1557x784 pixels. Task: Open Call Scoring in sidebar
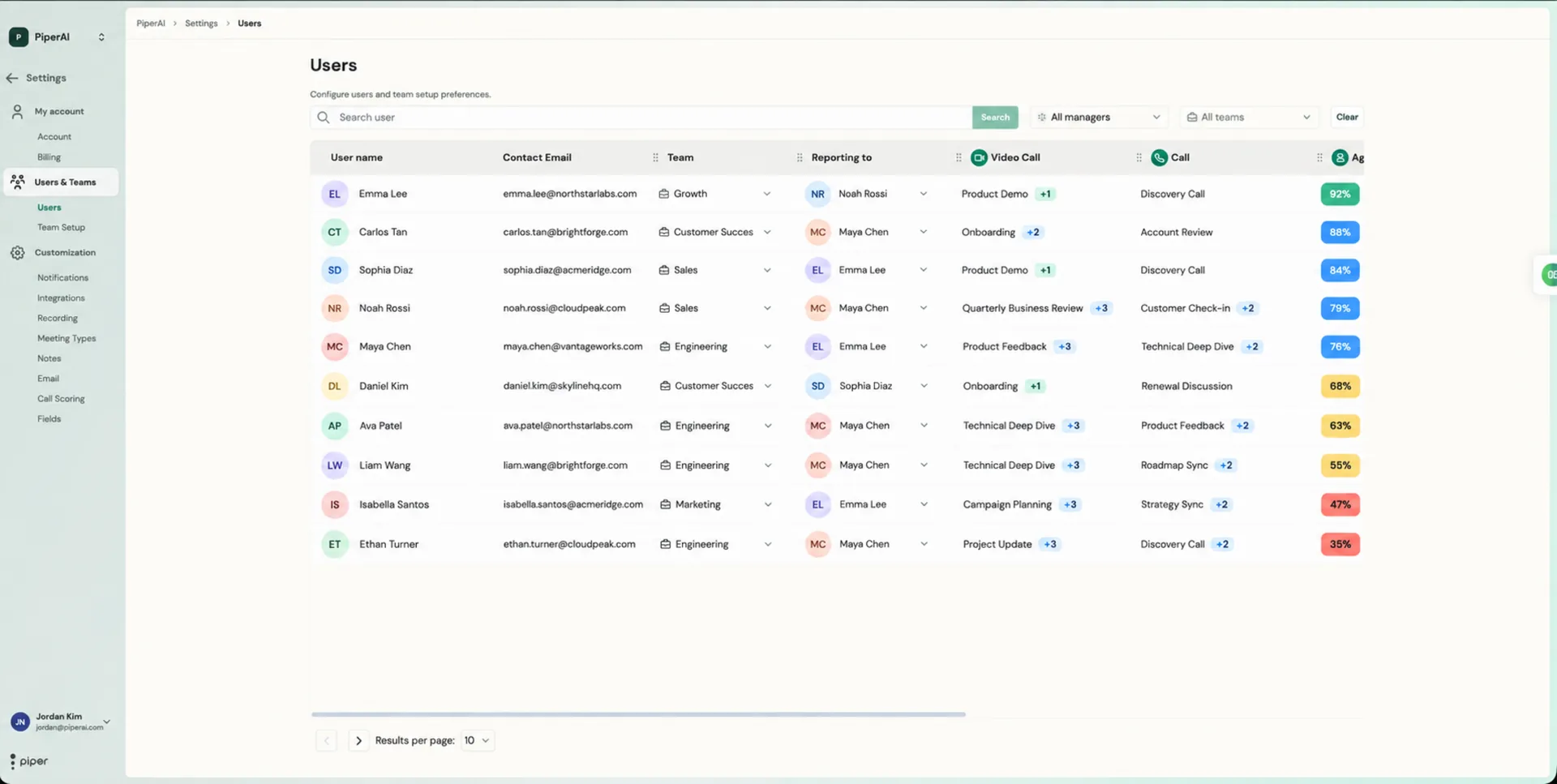tap(61, 399)
